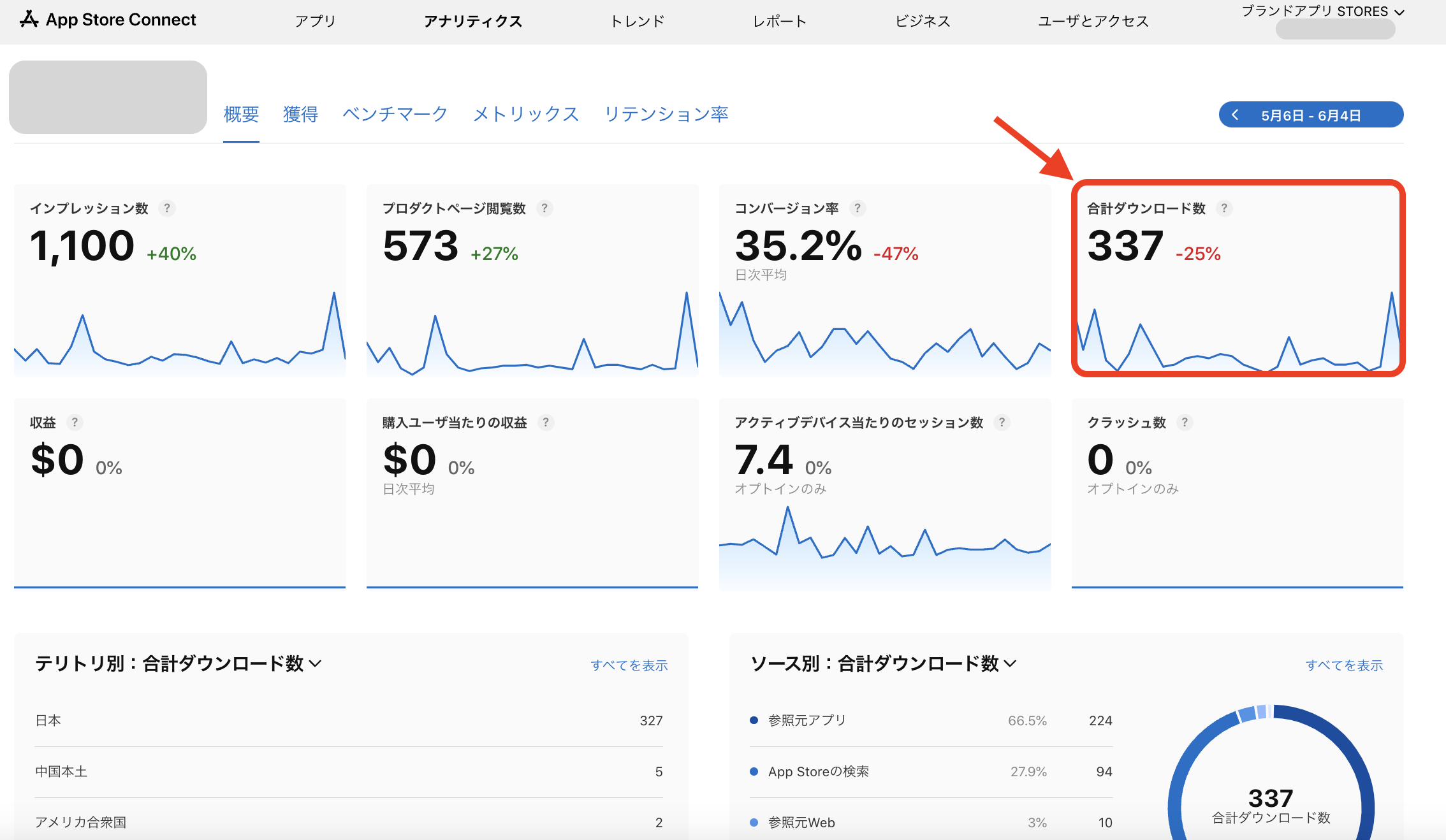Click the App Store Connect logo icon

pyautogui.click(x=29, y=20)
